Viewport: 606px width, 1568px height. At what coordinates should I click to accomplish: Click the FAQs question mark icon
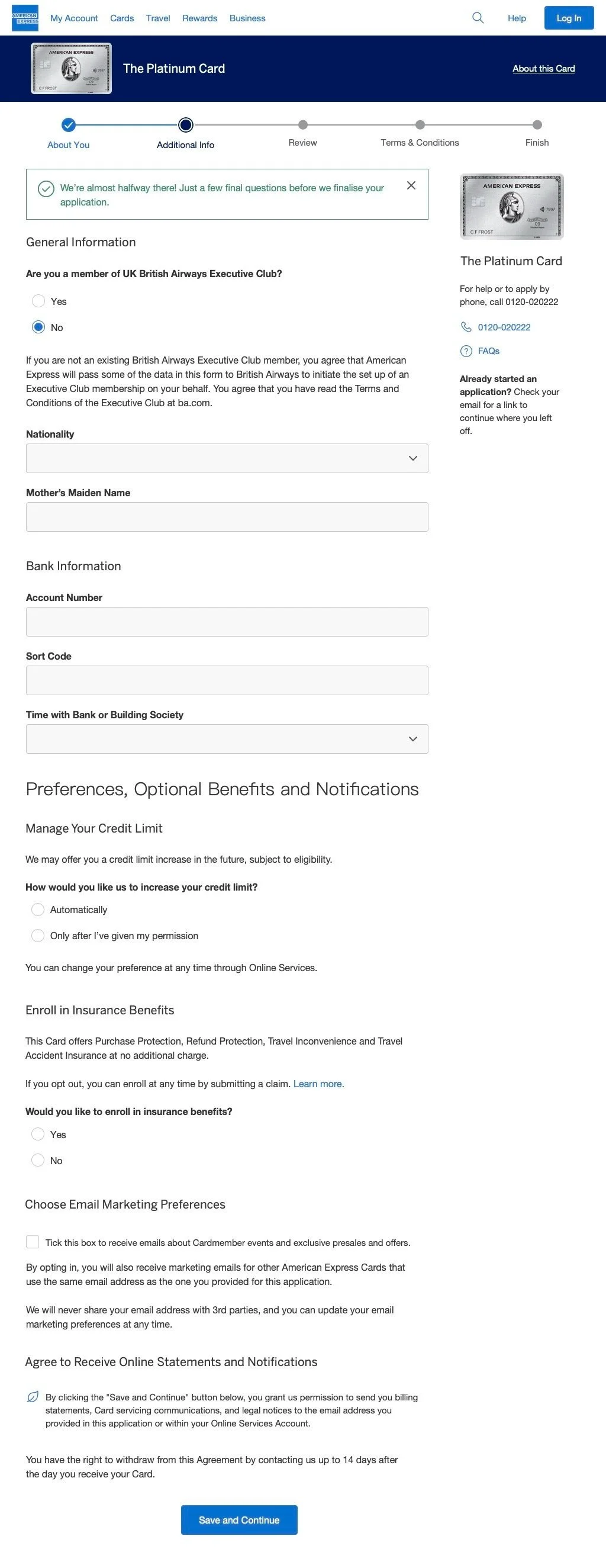(x=466, y=351)
